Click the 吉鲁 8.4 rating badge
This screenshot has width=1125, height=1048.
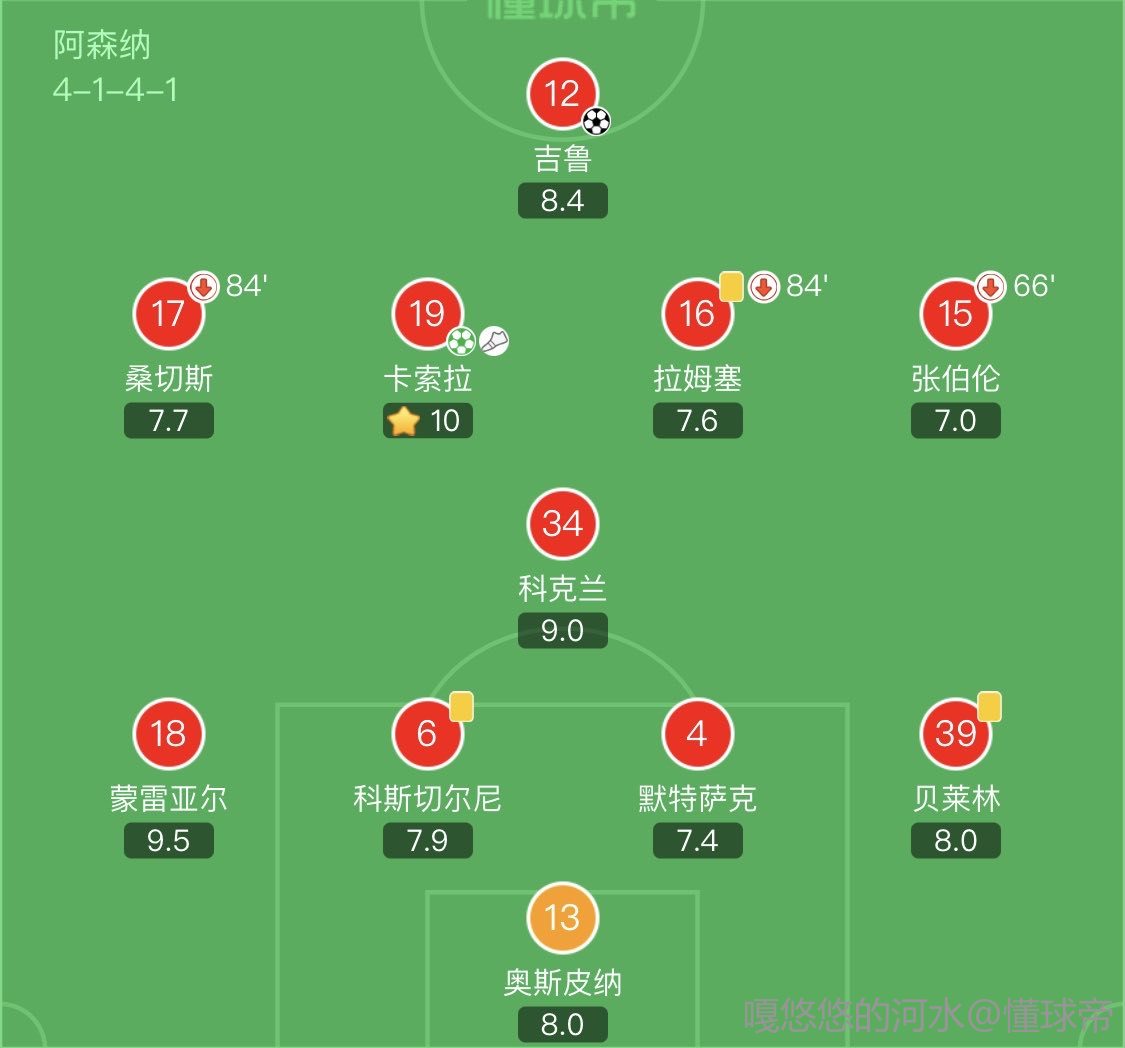coord(562,201)
